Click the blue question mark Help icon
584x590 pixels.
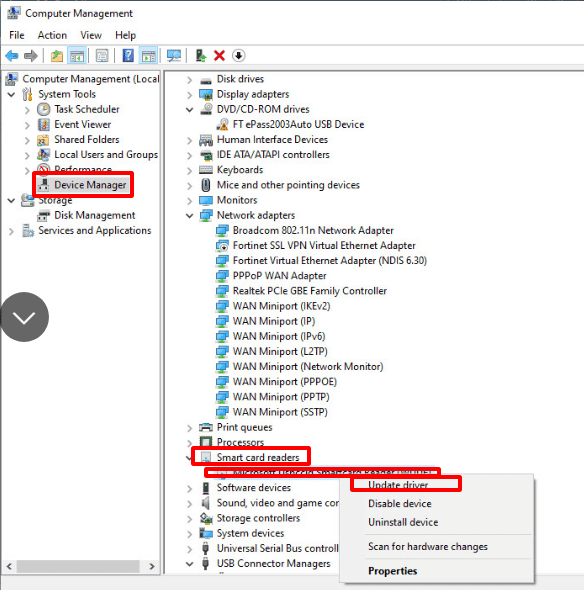coord(128,56)
